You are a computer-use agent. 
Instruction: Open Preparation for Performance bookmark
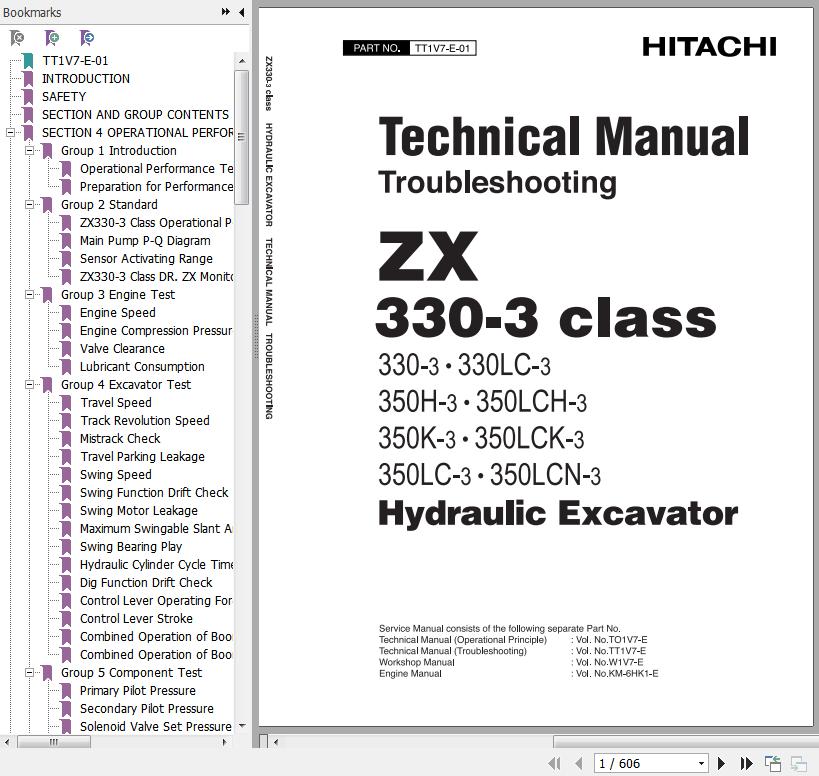coord(156,186)
